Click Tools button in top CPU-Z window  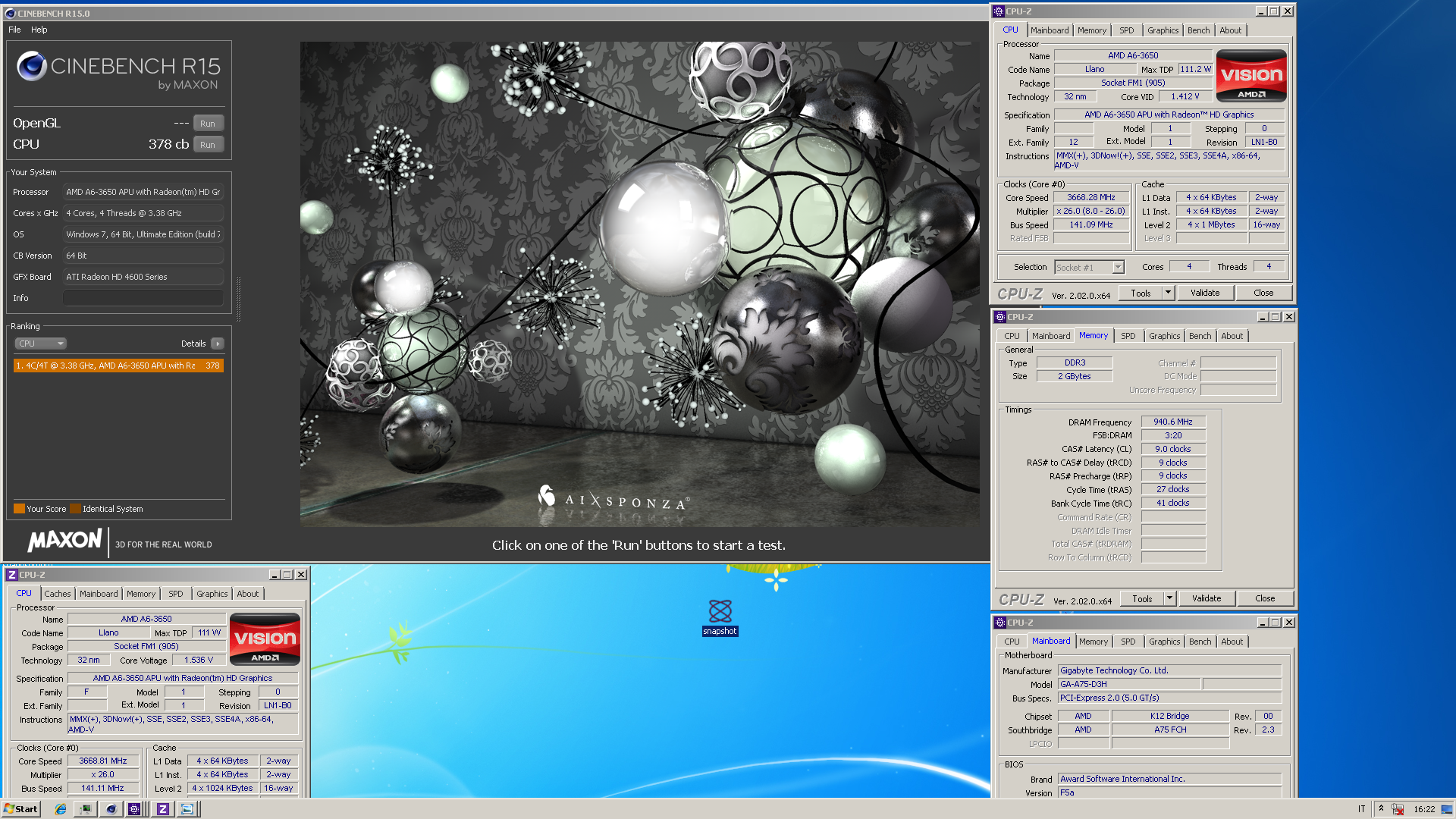pyautogui.click(x=1141, y=293)
